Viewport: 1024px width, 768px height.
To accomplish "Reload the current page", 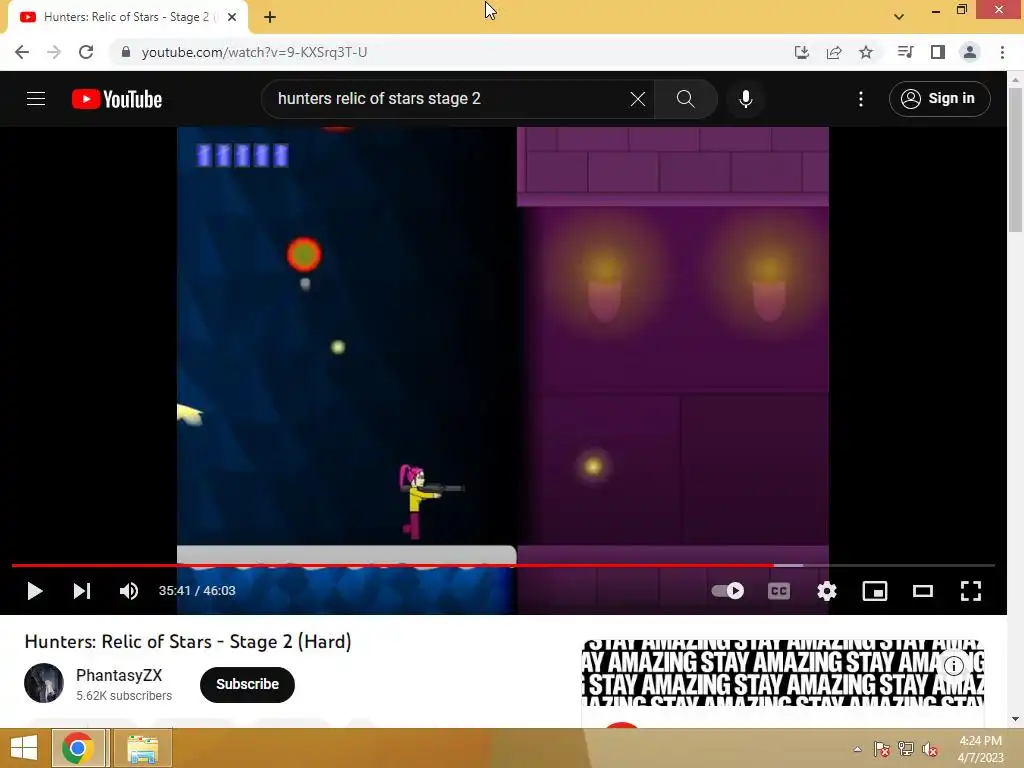I will pos(86,52).
